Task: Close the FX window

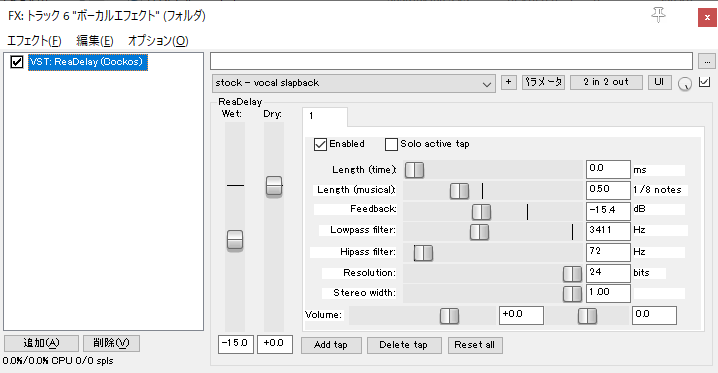Action: [707, 18]
